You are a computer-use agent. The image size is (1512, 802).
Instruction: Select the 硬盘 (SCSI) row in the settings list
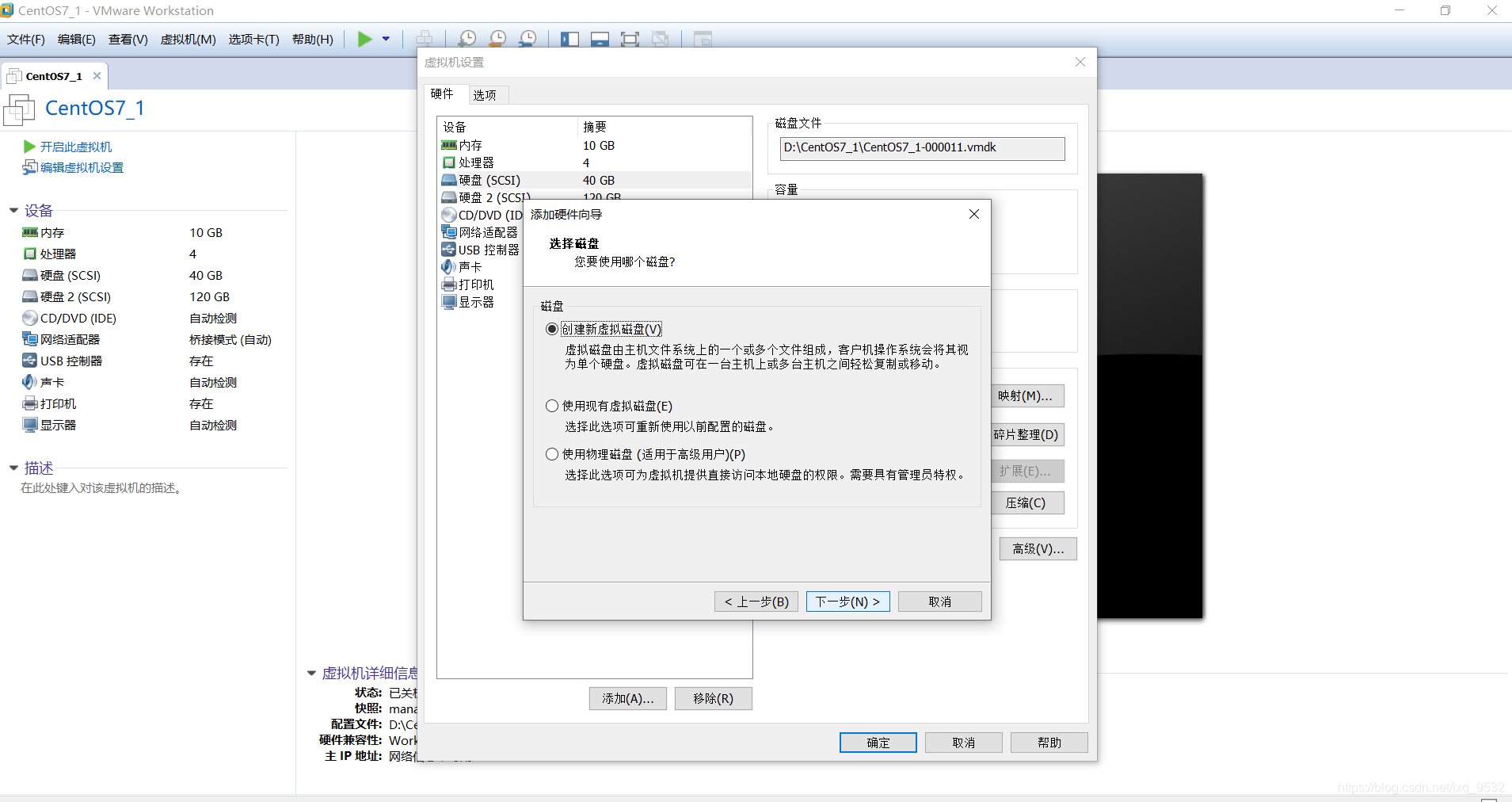click(594, 180)
